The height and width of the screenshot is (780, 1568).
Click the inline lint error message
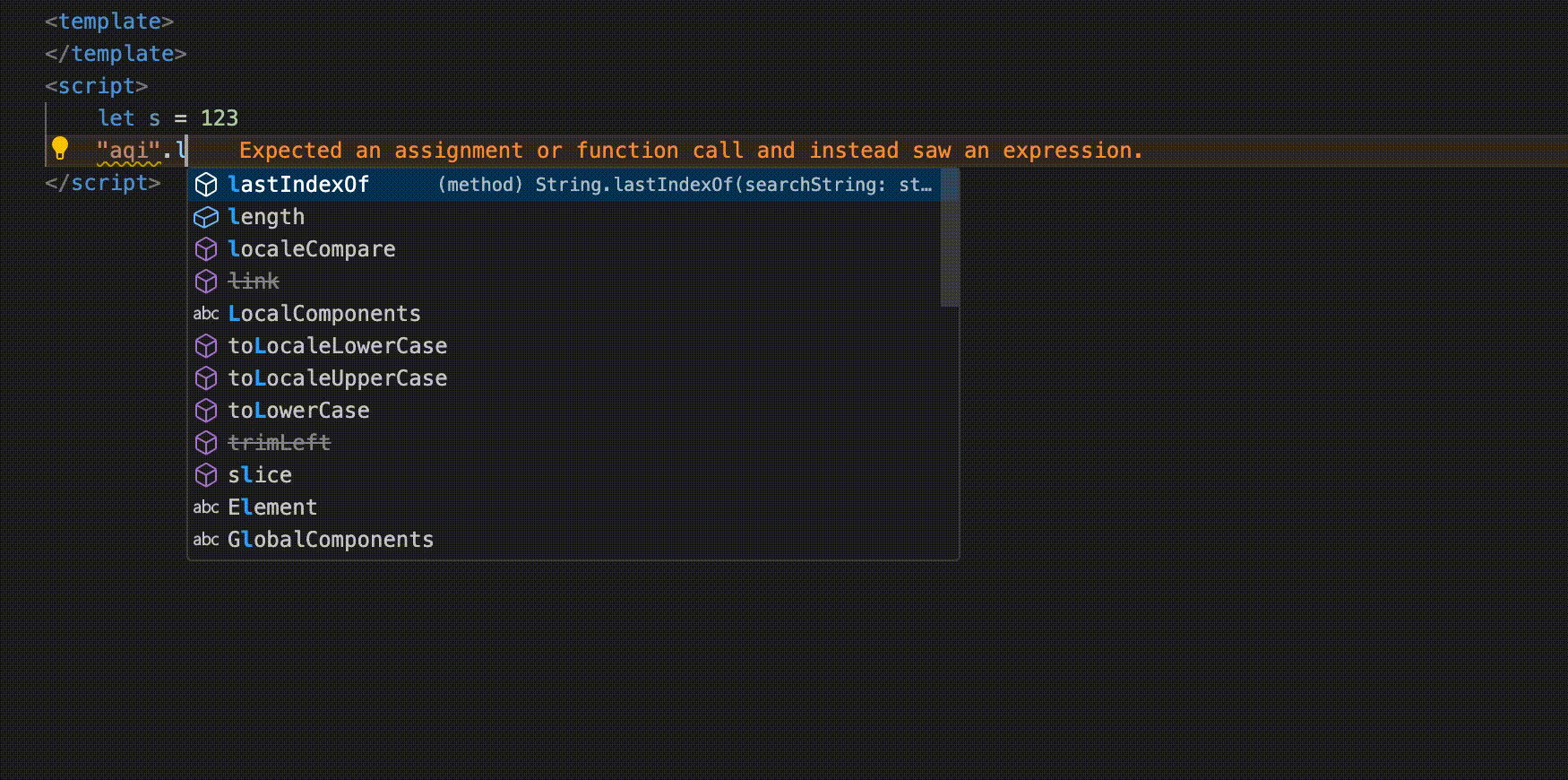tap(690, 151)
